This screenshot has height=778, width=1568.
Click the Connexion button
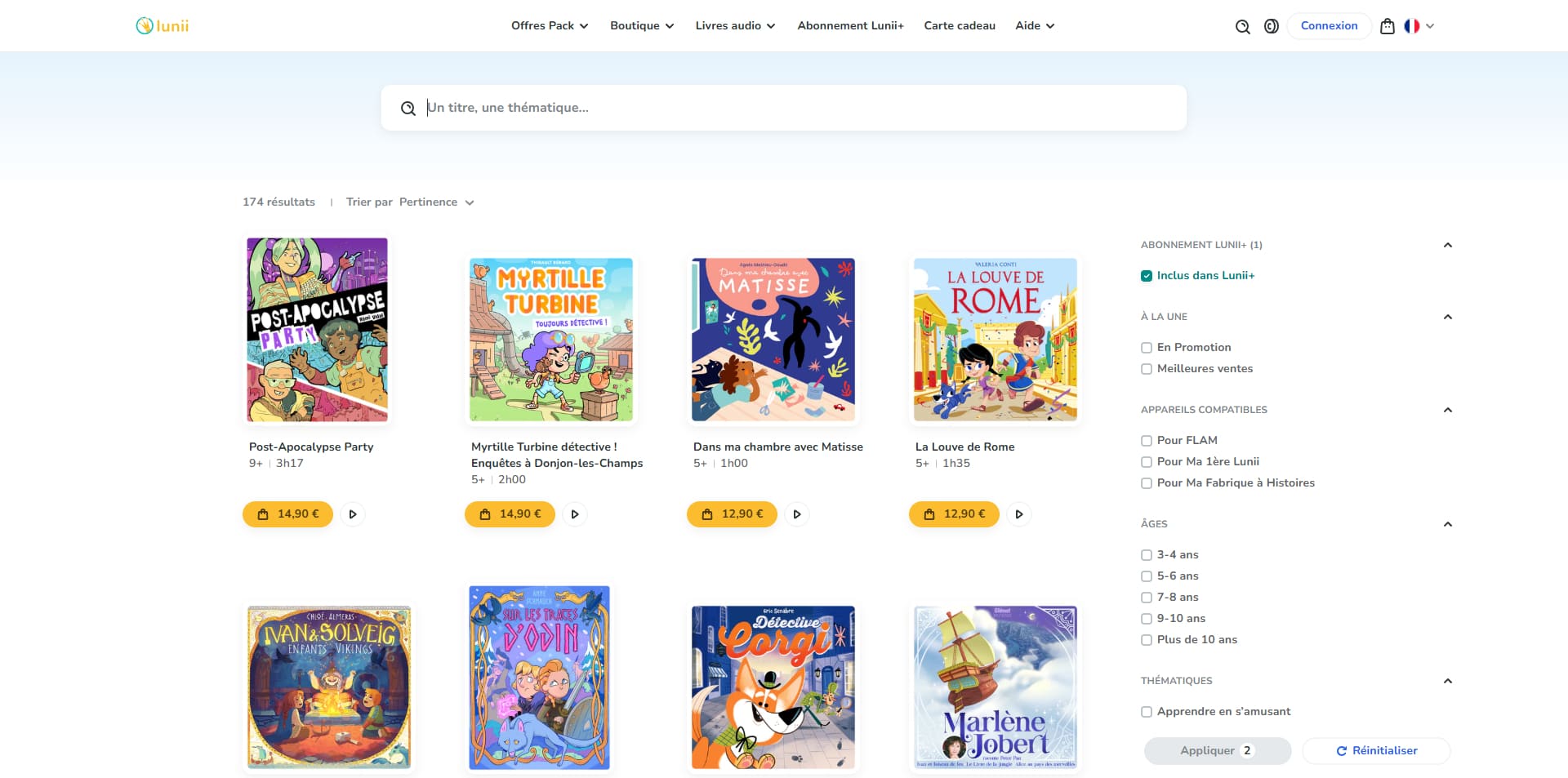[x=1329, y=26]
